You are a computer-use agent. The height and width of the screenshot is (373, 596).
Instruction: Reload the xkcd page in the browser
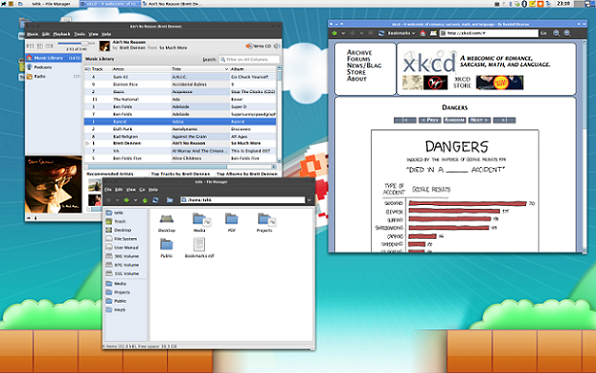pos(381,33)
